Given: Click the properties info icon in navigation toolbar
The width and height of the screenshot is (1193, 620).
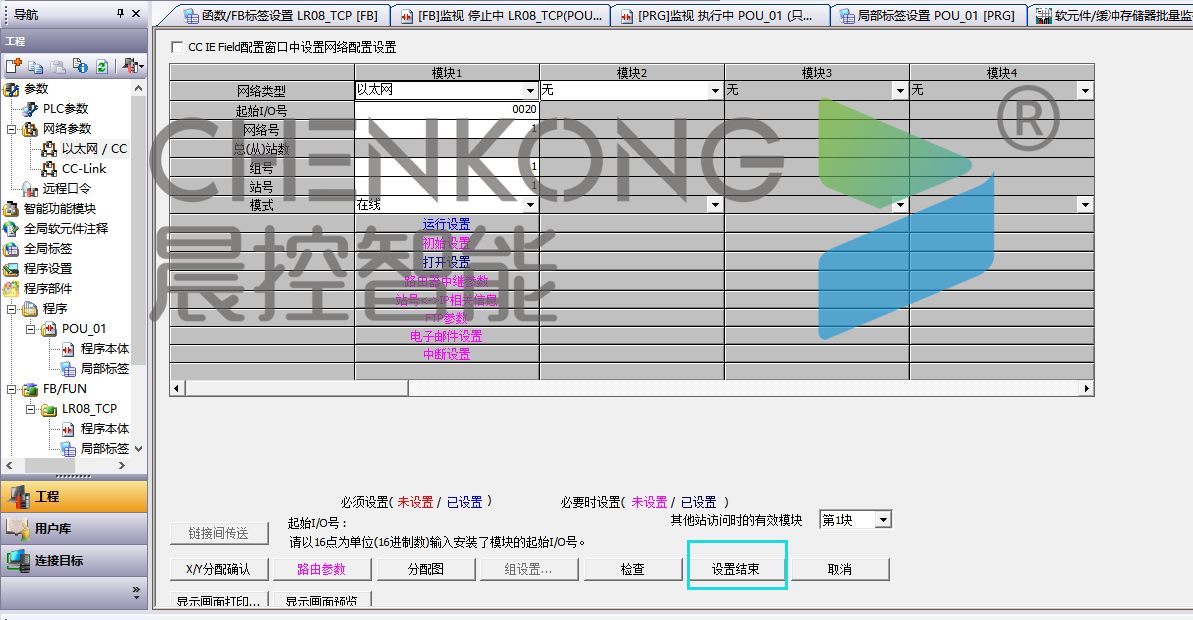Looking at the screenshot, I should coord(80,66).
